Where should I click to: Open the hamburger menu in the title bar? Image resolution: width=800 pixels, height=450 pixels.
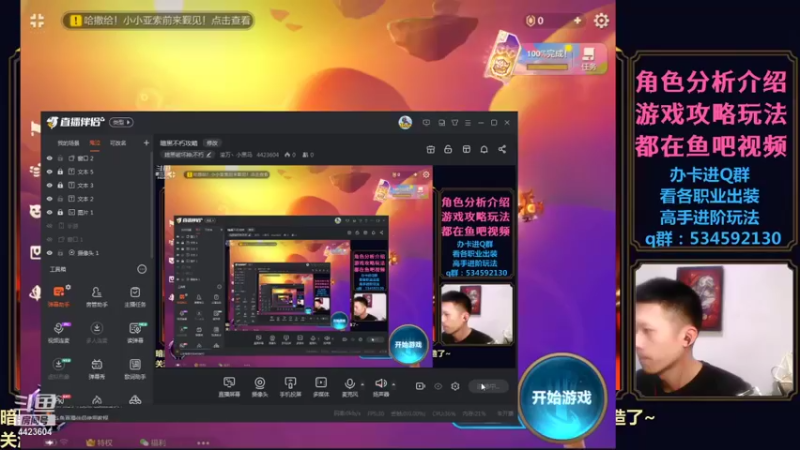pyautogui.click(x=467, y=123)
